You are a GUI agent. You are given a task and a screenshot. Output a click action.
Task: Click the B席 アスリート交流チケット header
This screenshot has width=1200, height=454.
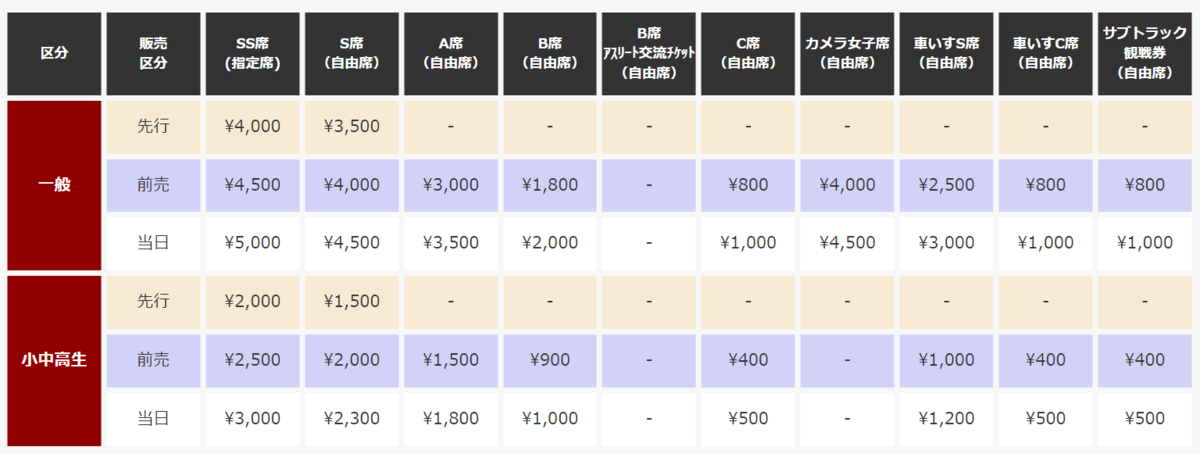(648, 53)
